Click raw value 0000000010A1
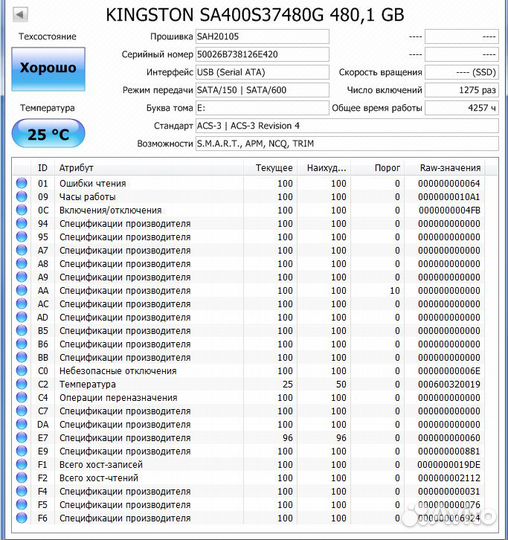 pyautogui.click(x=449, y=197)
